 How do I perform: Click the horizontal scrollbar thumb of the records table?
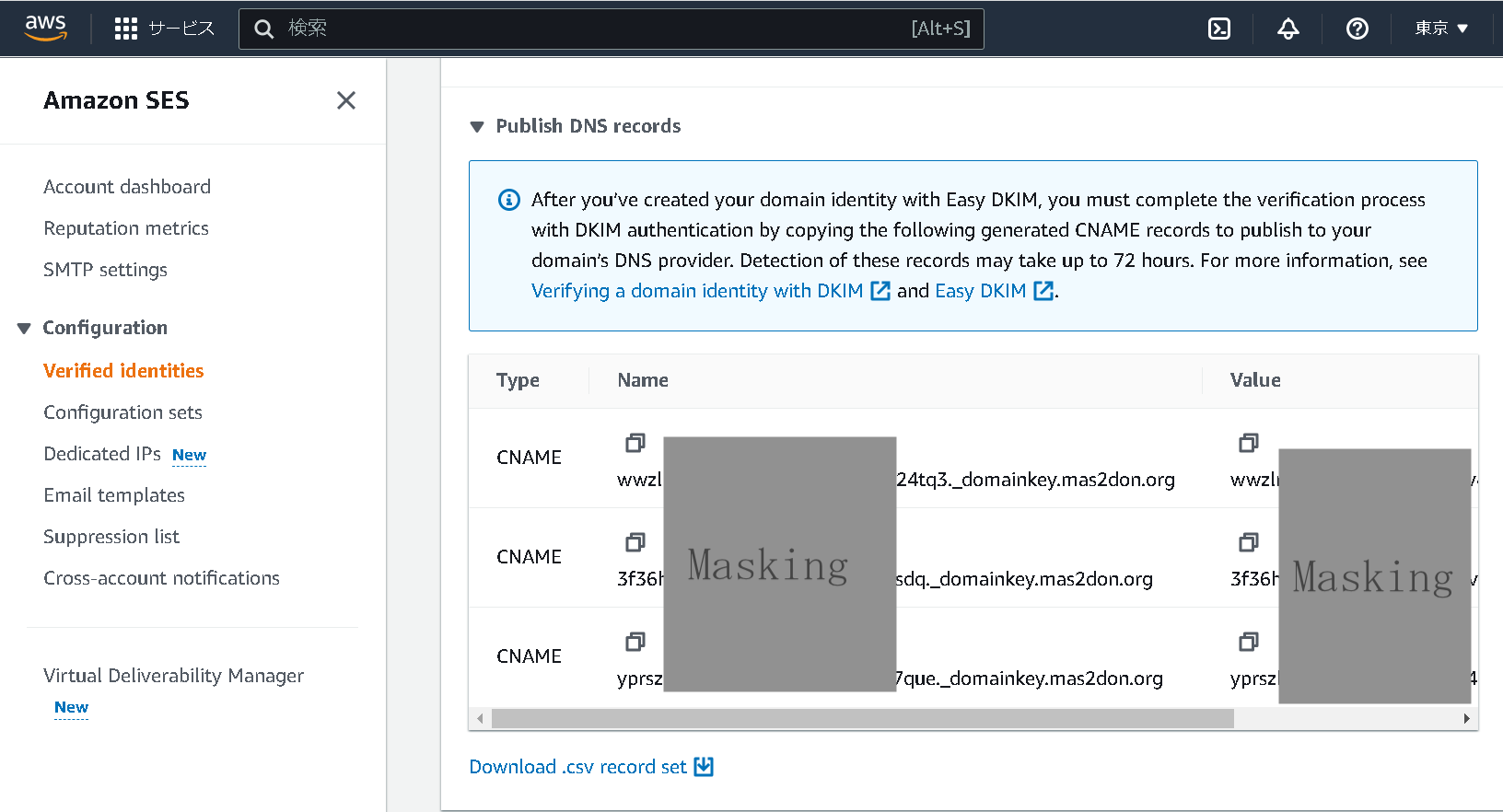coord(863,719)
